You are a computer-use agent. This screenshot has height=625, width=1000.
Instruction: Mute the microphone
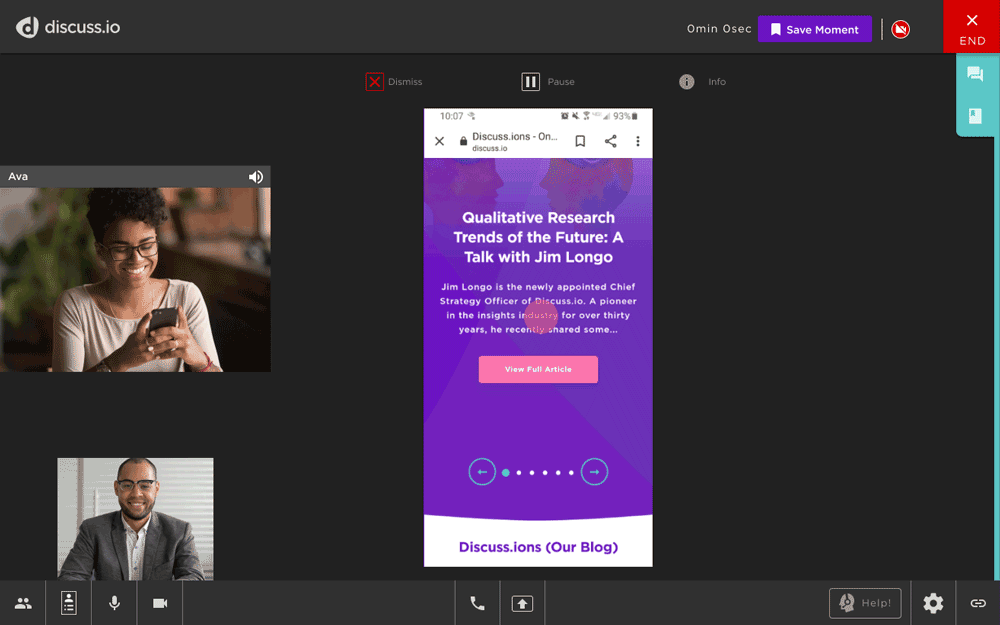pyautogui.click(x=114, y=603)
